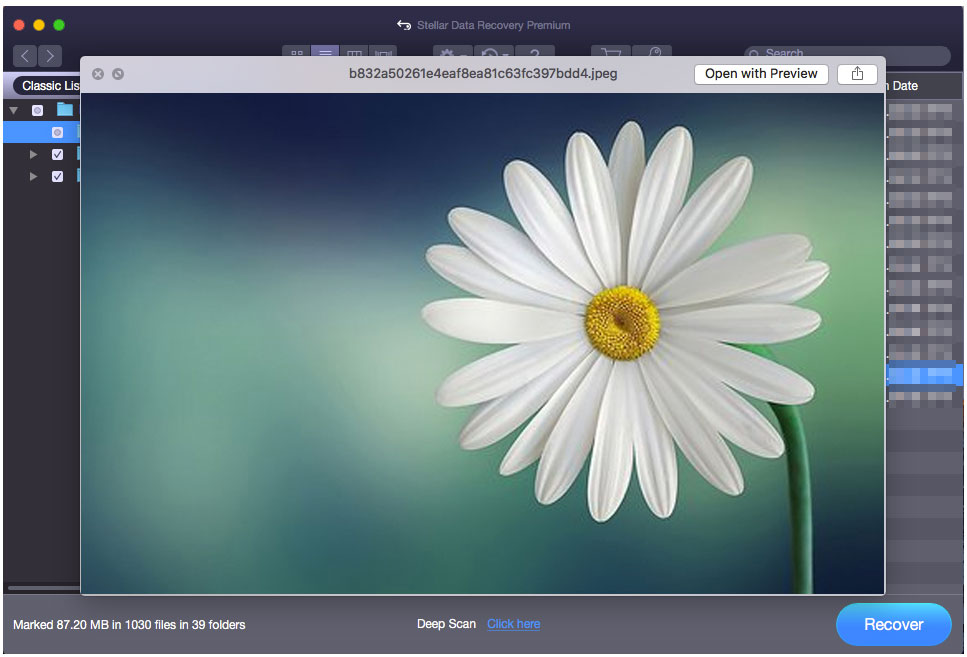Expand the fourth tree row's disclosure triangle

click(33, 176)
